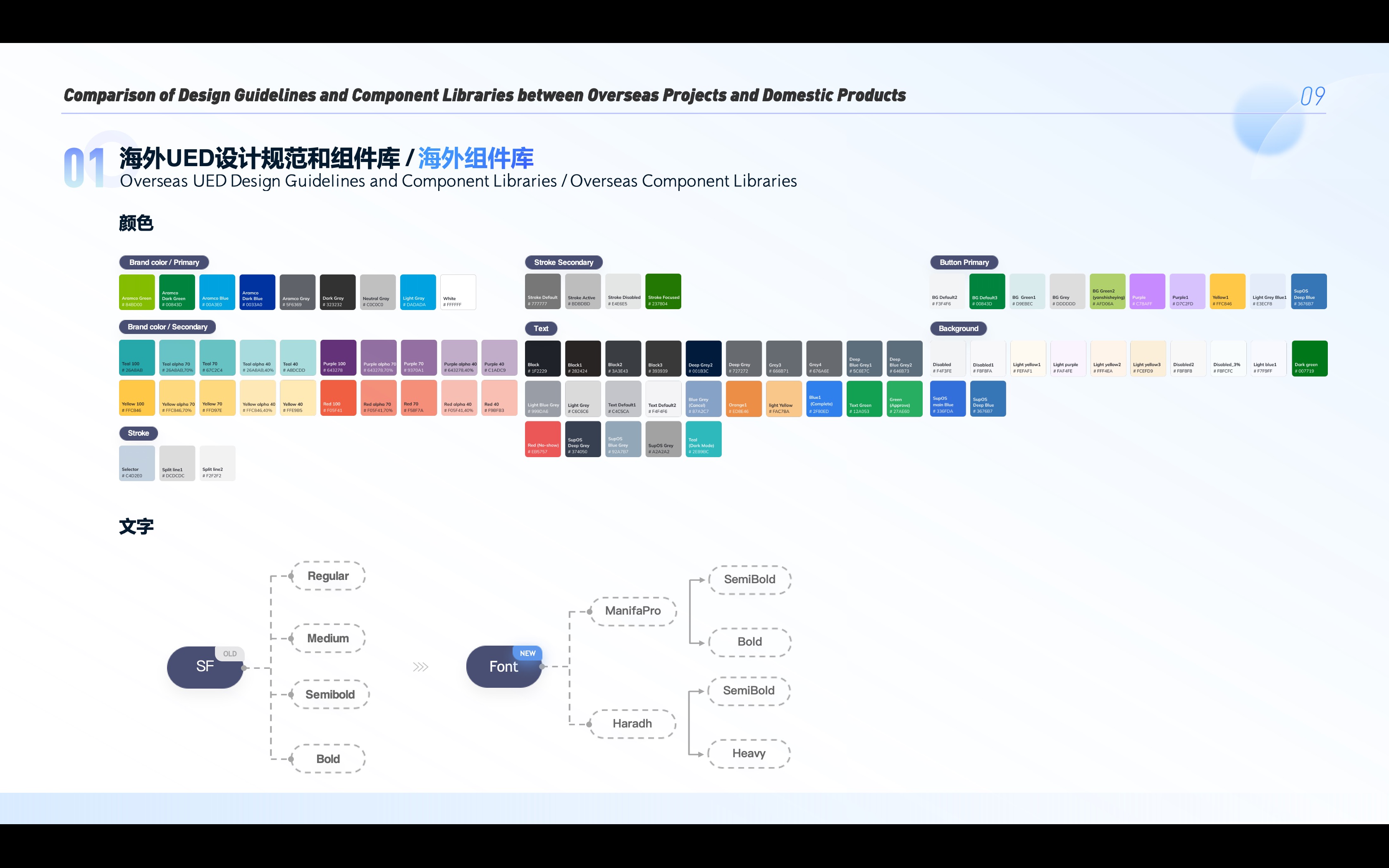1389x868 pixels.
Task: Select the Semibold node under SF
Action: (x=330, y=695)
